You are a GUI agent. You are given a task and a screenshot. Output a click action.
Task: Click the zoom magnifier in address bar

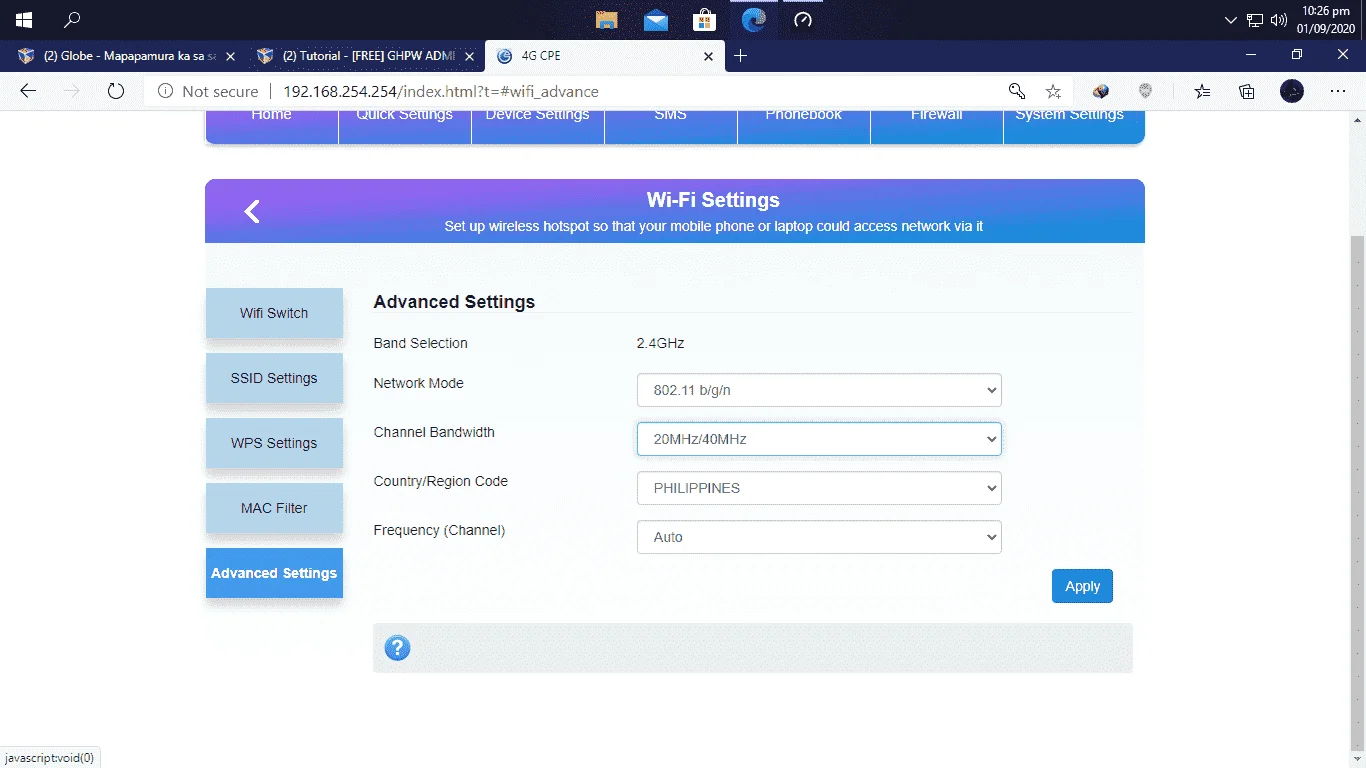click(1017, 91)
